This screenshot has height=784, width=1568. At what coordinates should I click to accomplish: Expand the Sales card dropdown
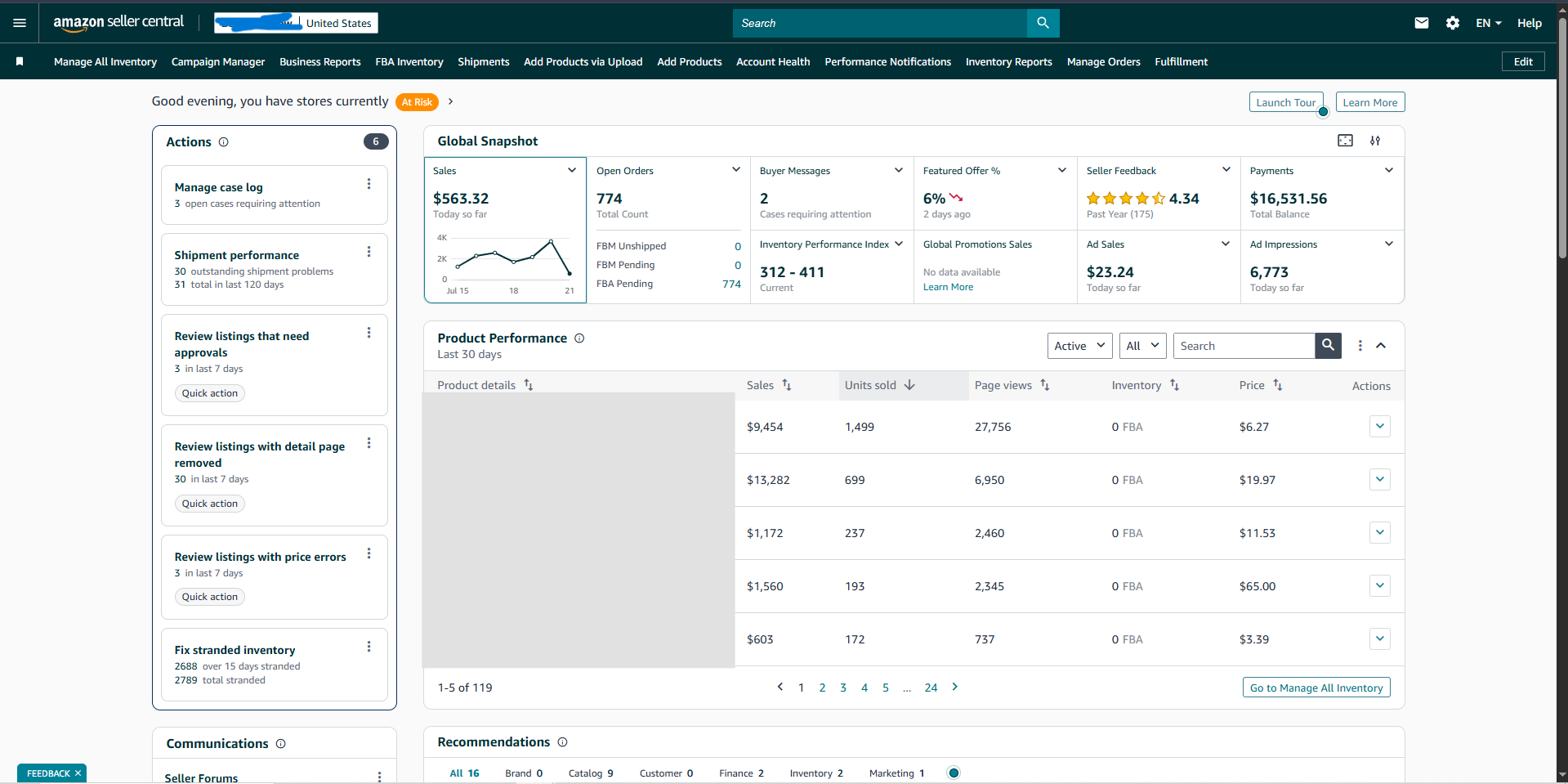coord(572,170)
